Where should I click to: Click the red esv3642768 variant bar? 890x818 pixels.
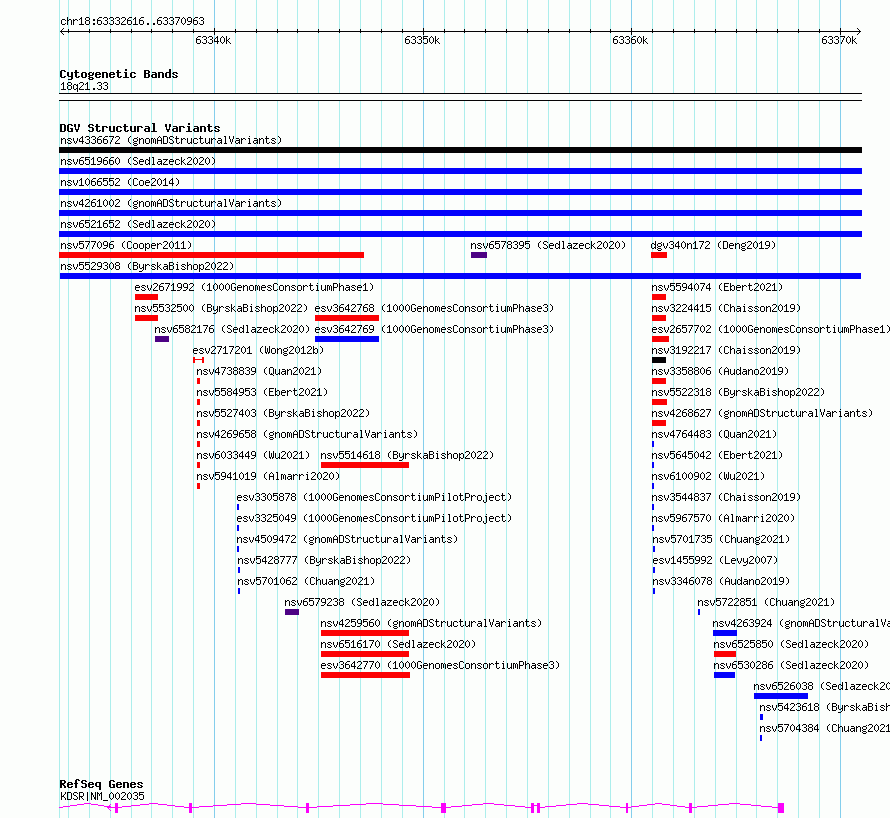point(347,318)
